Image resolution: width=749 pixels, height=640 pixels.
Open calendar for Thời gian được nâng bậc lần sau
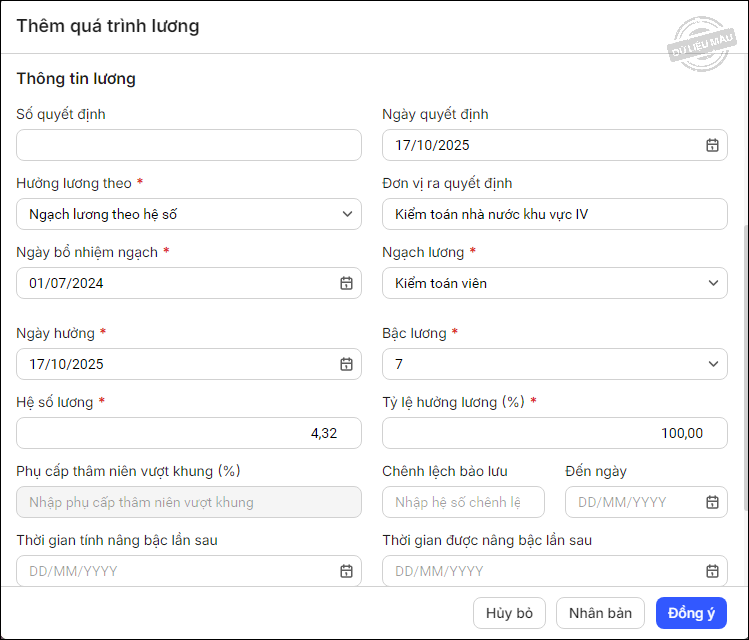[x=712, y=571]
